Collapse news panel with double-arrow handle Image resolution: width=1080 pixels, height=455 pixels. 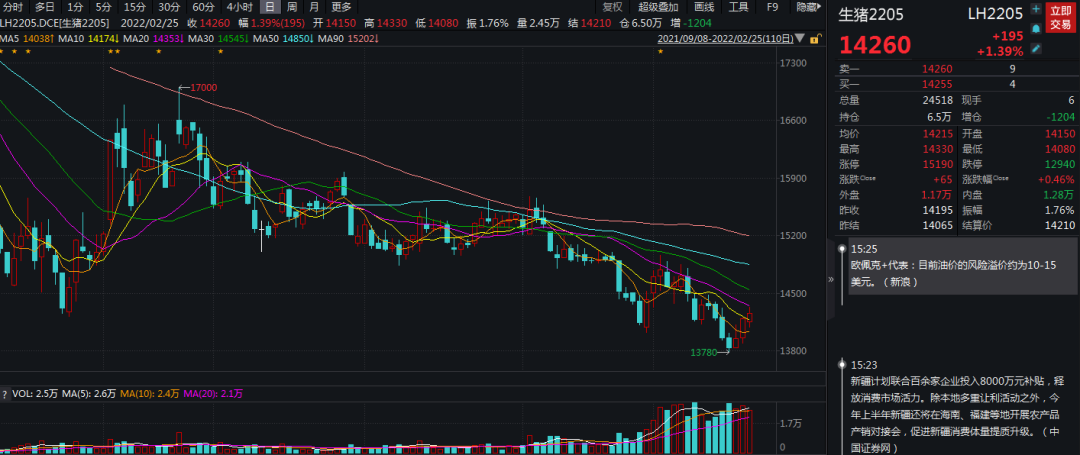(831, 279)
